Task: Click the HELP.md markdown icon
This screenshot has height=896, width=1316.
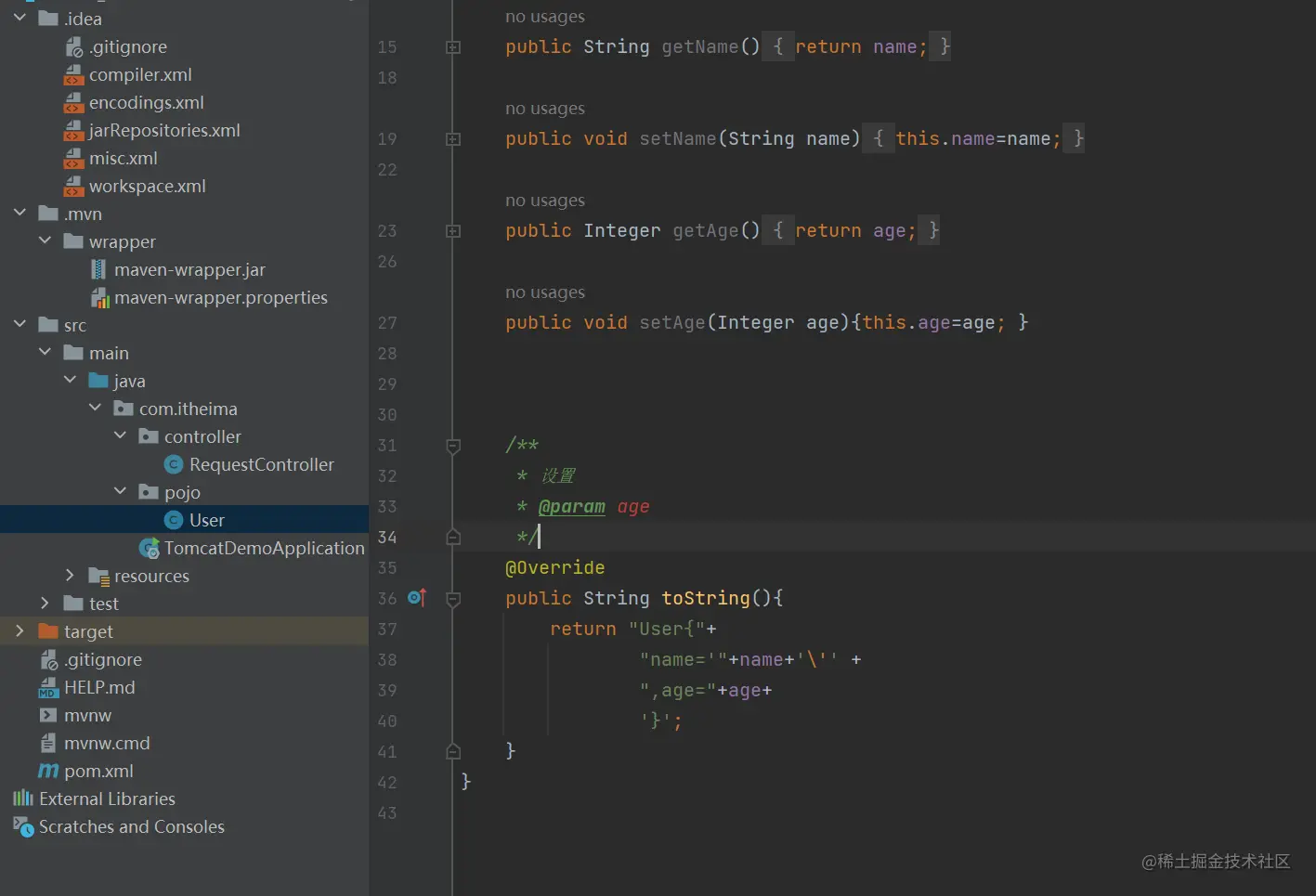Action: click(48, 687)
